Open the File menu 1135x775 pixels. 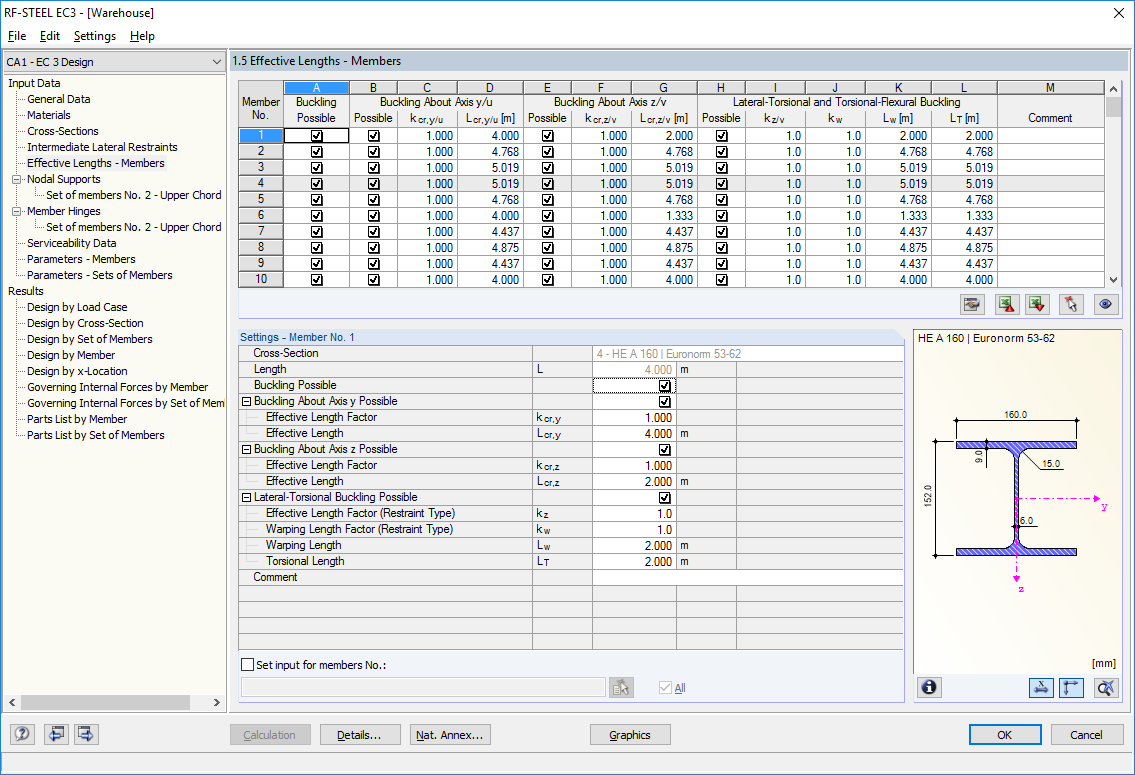tap(17, 36)
